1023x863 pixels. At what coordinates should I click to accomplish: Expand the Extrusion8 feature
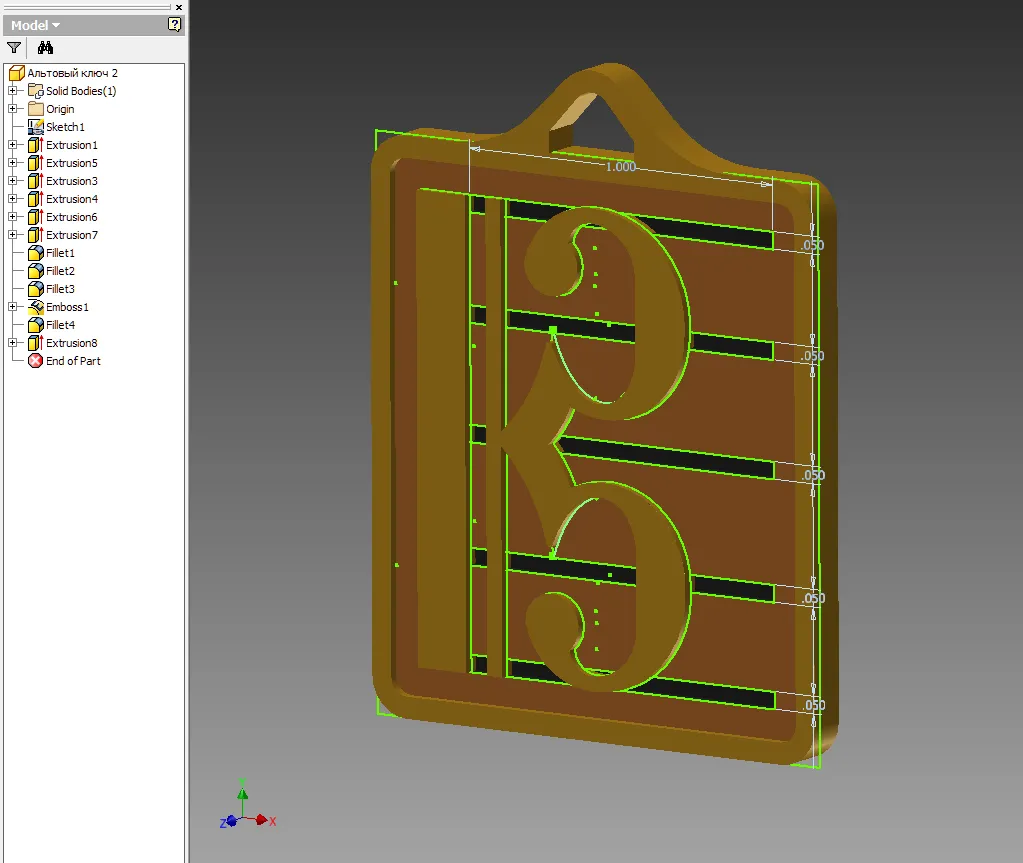pos(12,342)
